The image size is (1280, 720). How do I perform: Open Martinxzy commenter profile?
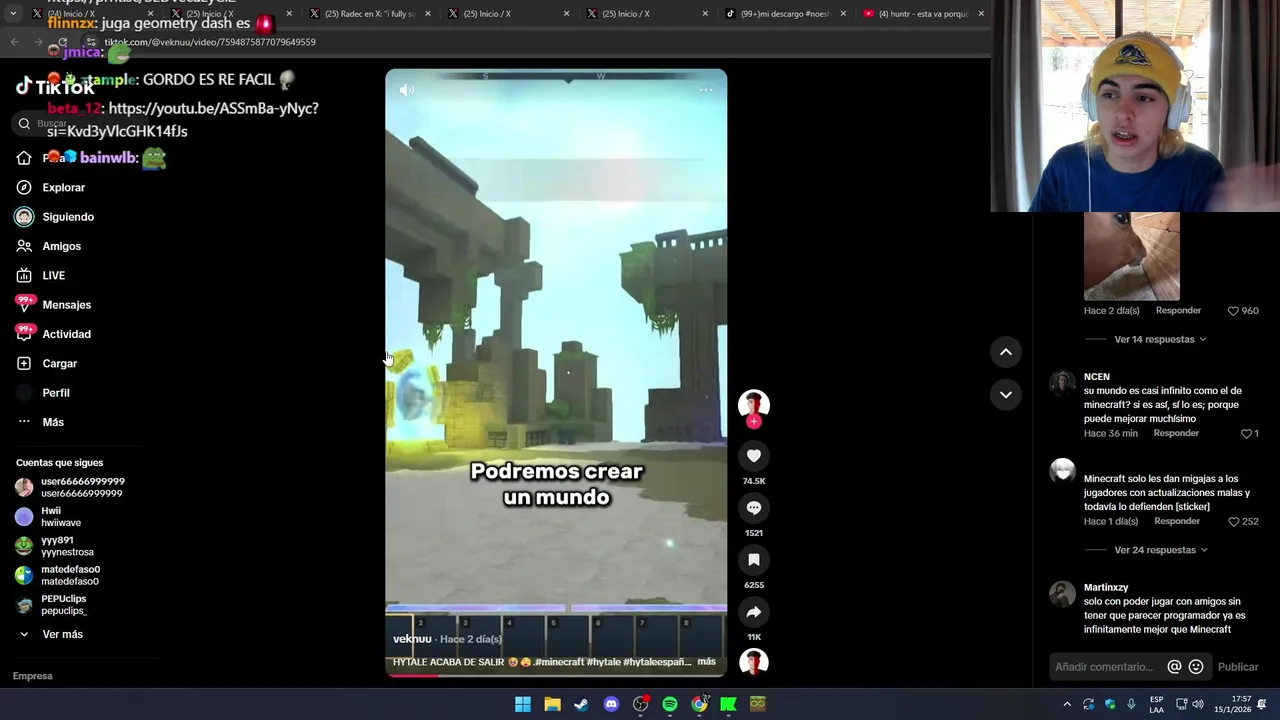coord(1106,588)
